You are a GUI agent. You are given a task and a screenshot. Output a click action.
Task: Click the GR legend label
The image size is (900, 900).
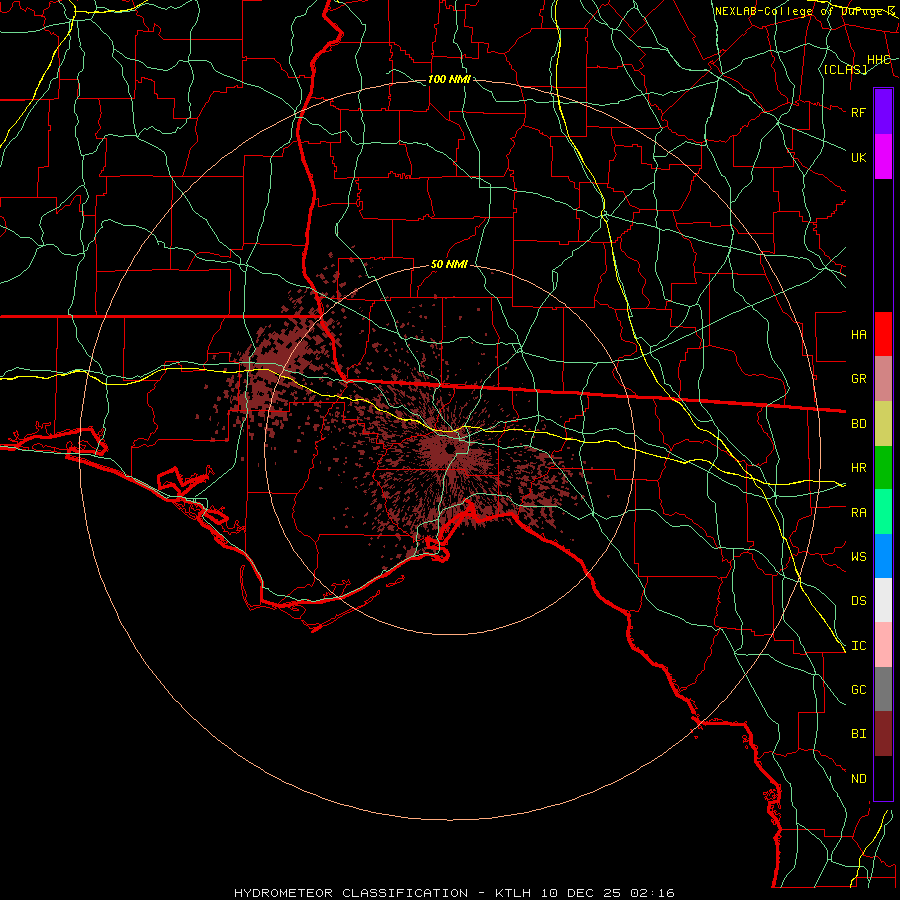(859, 379)
